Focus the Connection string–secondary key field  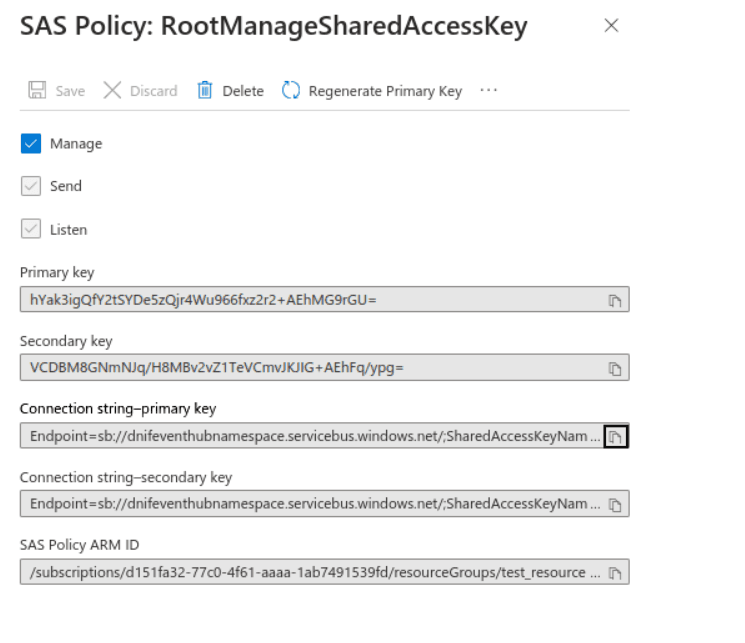click(x=325, y=504)
